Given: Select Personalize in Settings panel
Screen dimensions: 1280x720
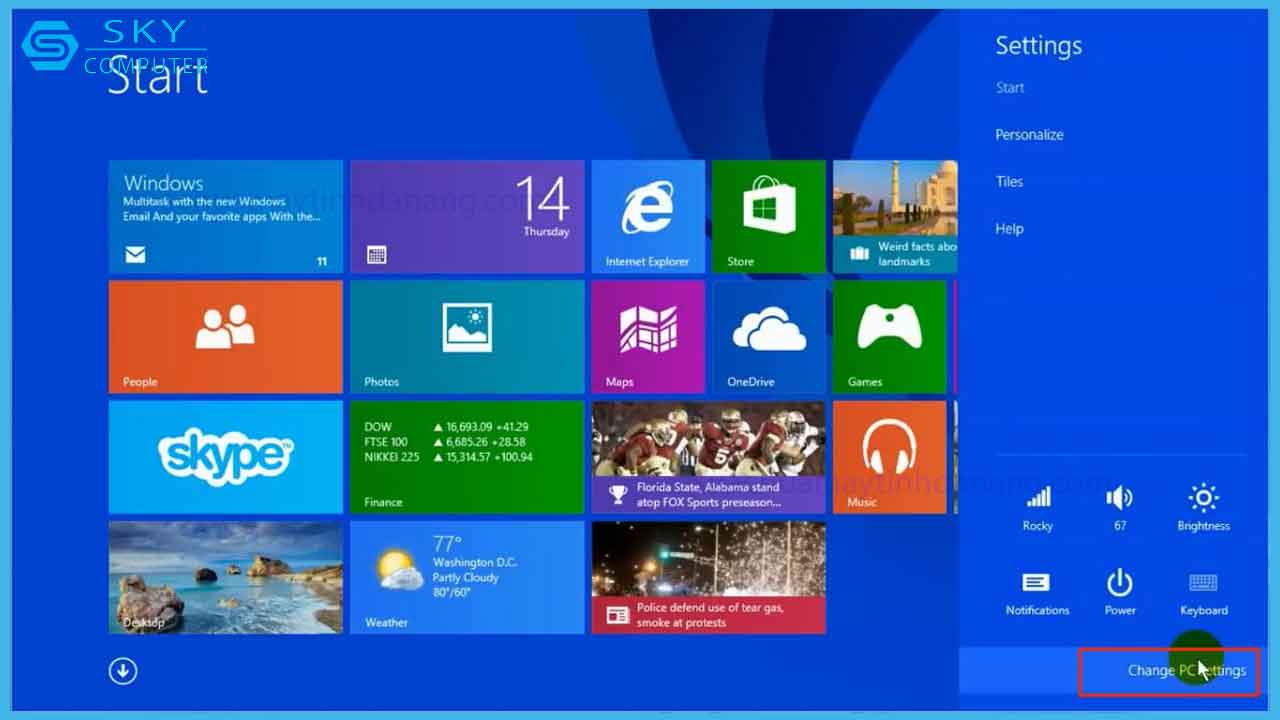Looking at the screenshot, I should click(x=1029, y=135).
